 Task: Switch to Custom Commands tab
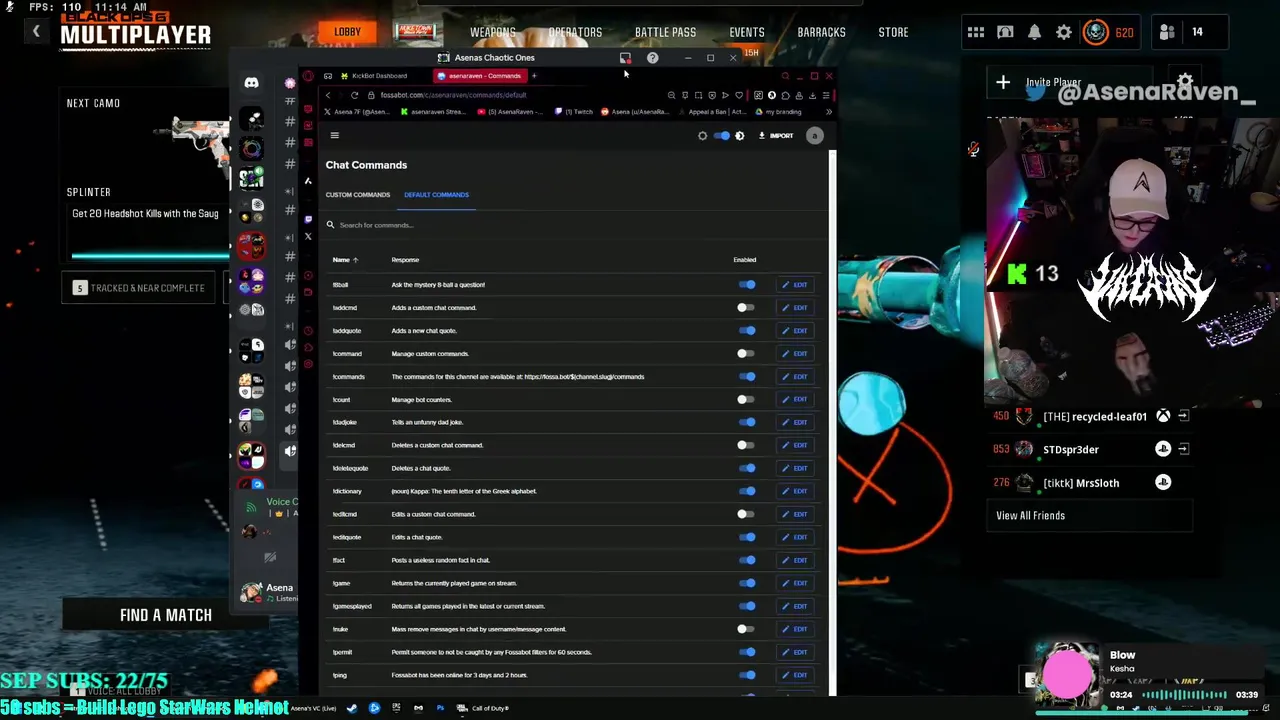[357, 195]
